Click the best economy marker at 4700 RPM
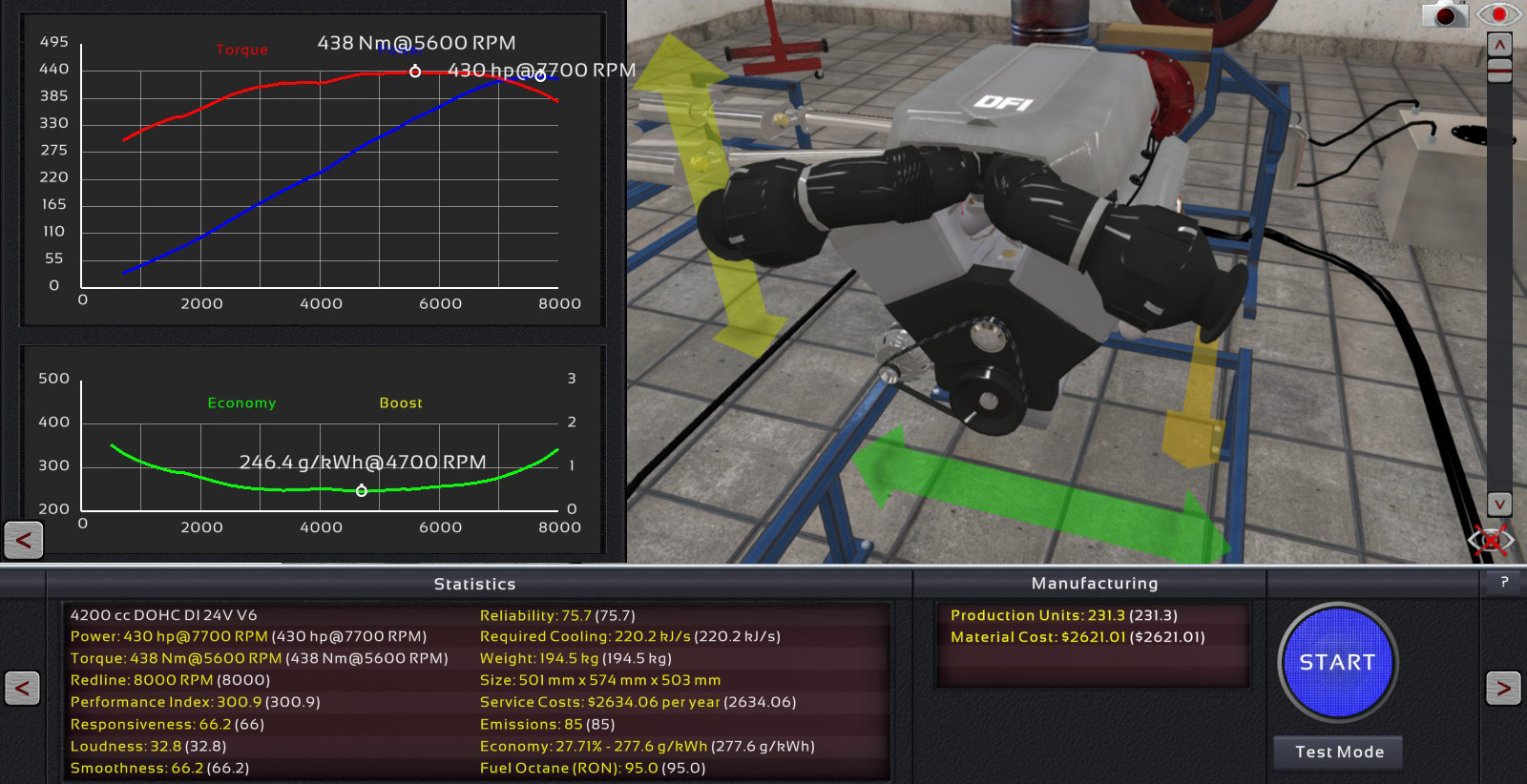The width and height of the screenshot is (1527, 784). pyautogui.click(x=362, y=491)
